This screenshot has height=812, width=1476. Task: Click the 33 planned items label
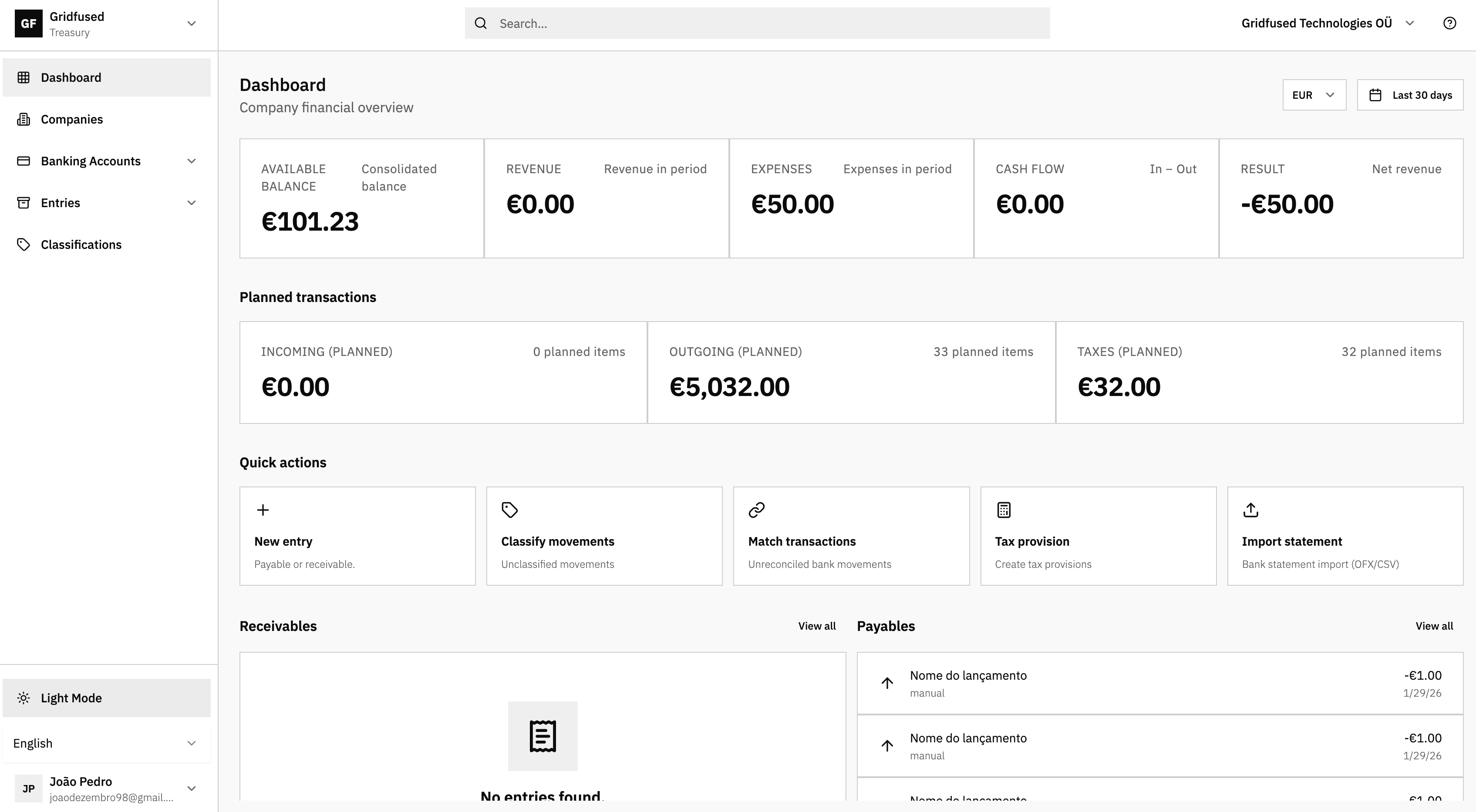click(x=983, y=352)
